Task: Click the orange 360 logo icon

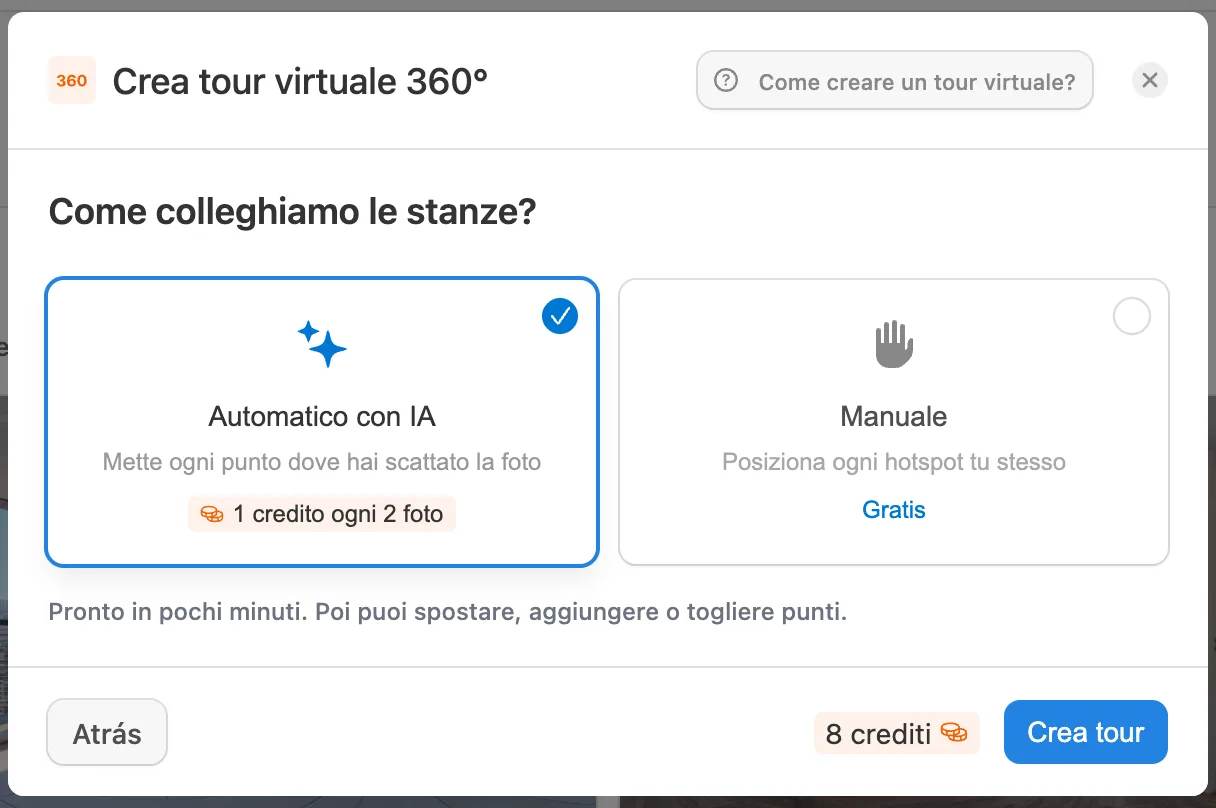Action: point(72,81)
